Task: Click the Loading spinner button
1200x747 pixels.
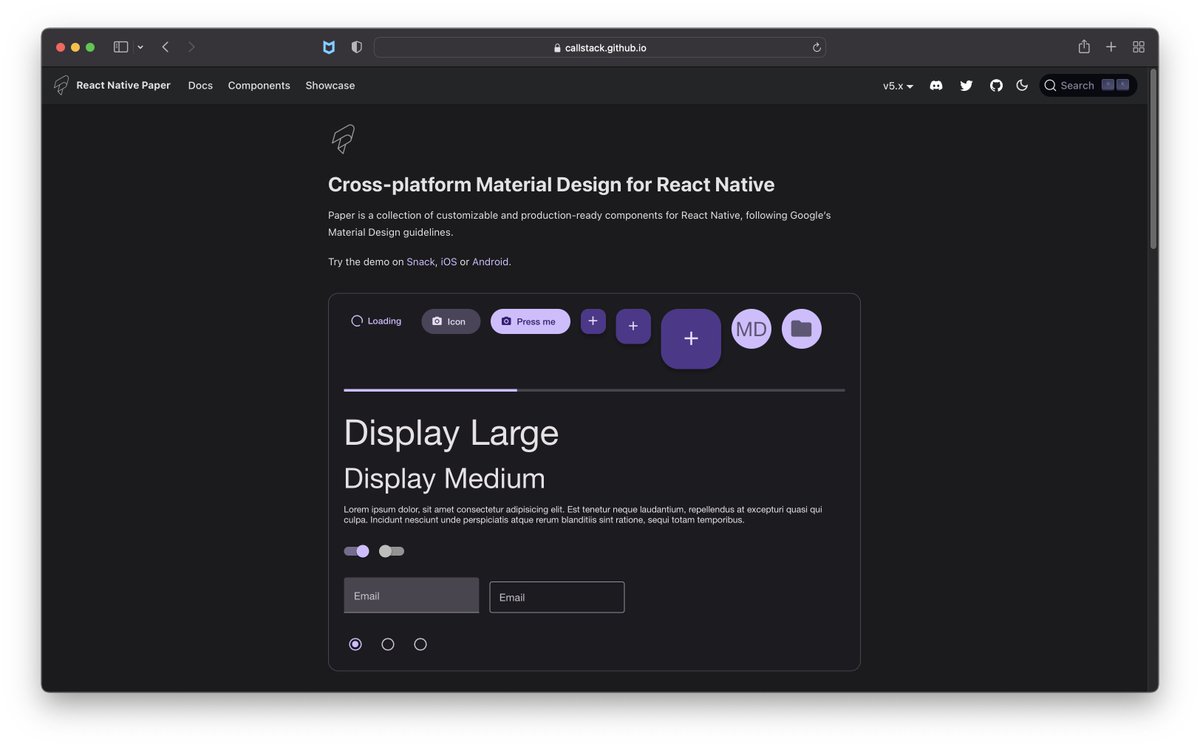Action: tap(376, 321)
